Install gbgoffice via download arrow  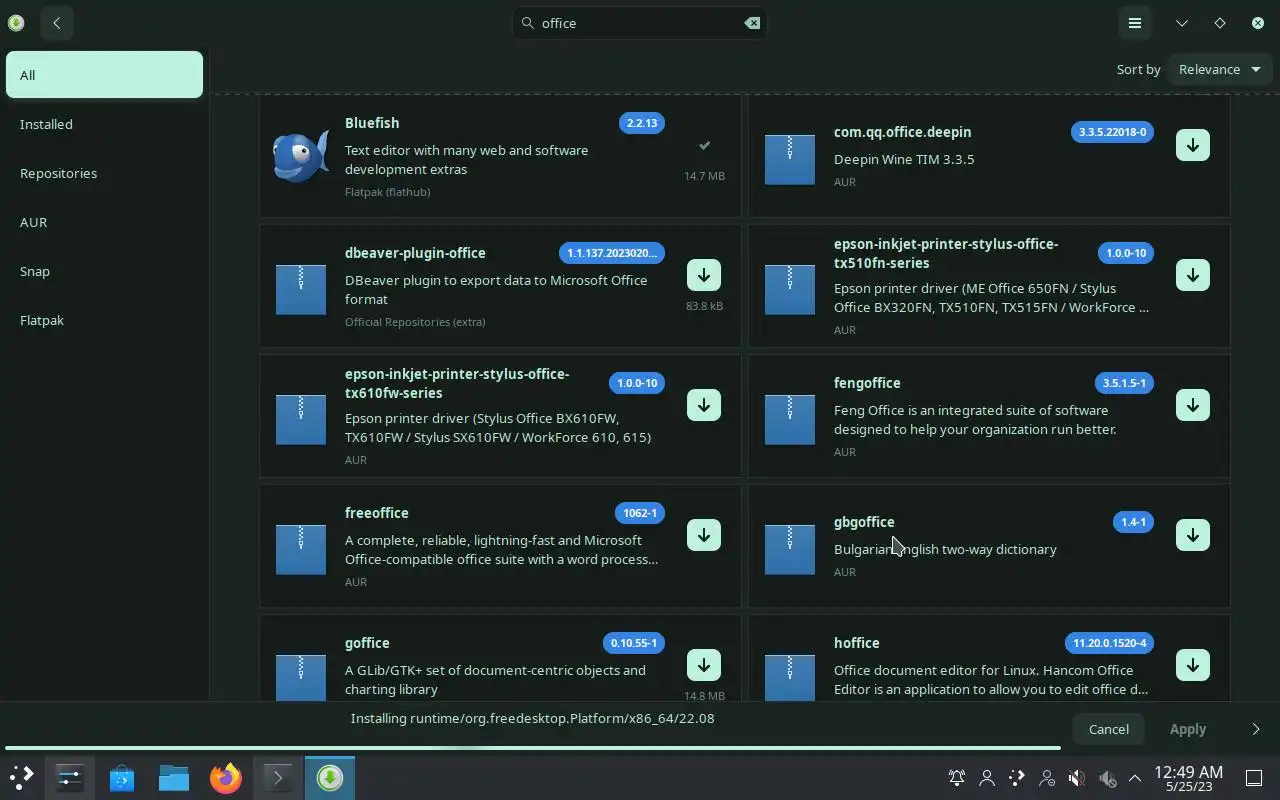pos(1192,535)
